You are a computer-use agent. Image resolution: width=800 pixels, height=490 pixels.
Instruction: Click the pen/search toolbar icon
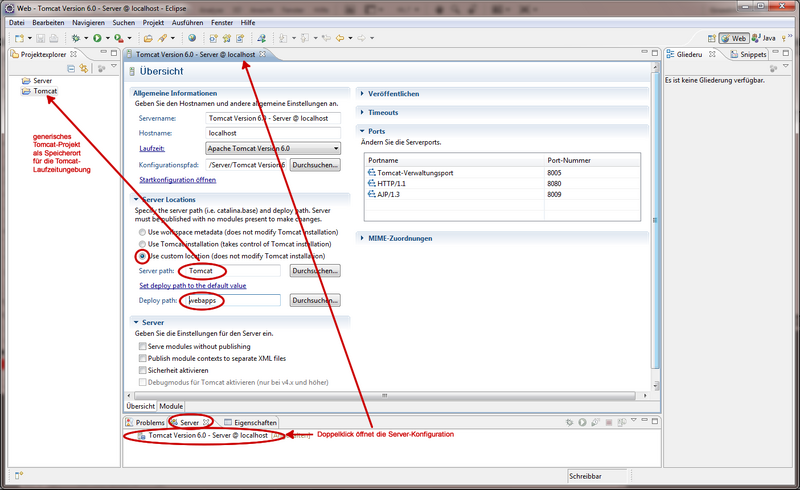point(162,38)
